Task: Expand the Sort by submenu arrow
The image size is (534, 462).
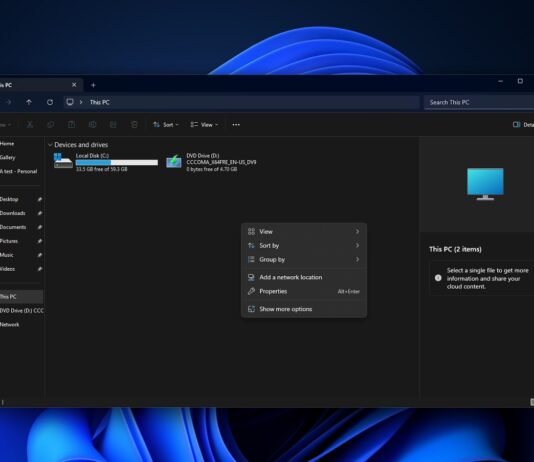Action: click(357, 245)
